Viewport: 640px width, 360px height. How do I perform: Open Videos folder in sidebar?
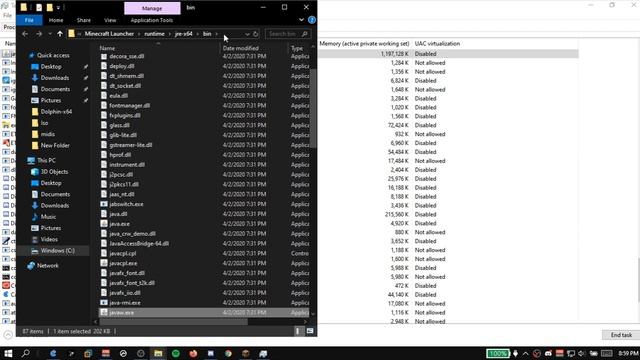click(x=49, y=239)
